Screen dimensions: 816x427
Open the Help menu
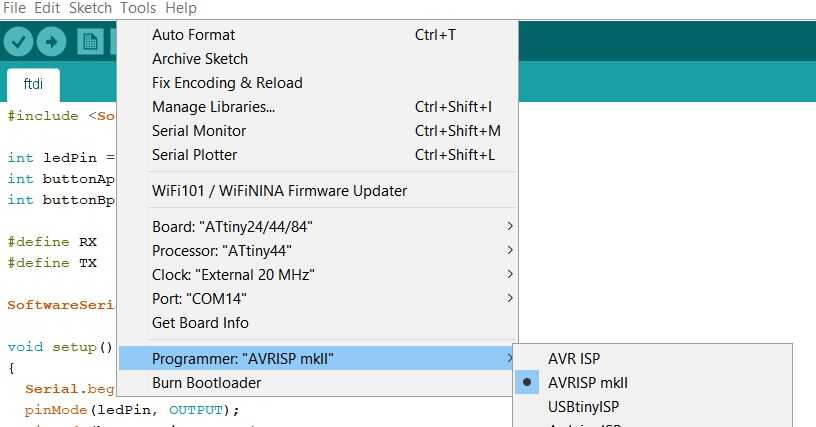pyautogui.click(x=181, y=8)
